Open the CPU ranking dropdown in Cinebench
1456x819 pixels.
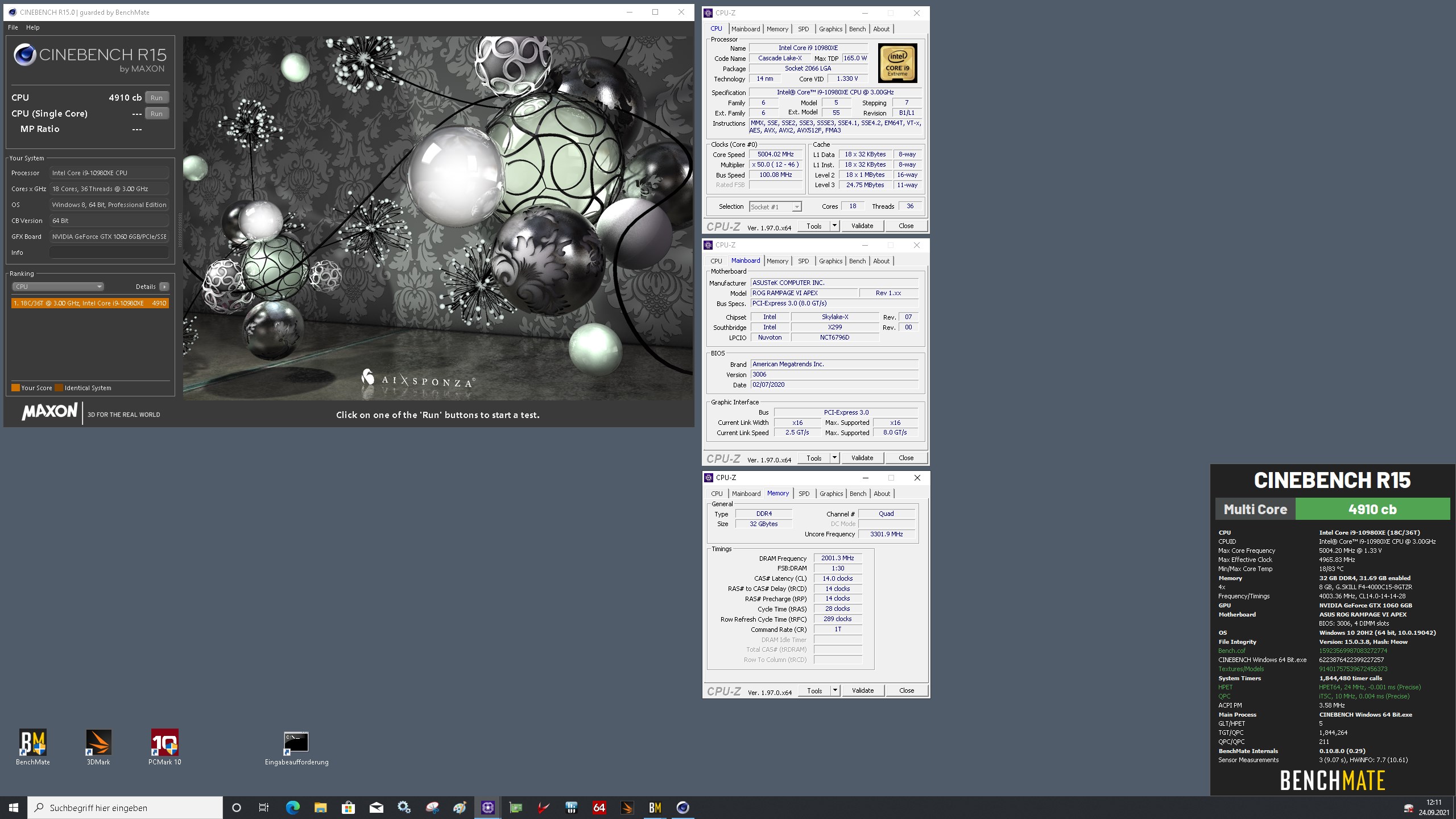point(57,287)
